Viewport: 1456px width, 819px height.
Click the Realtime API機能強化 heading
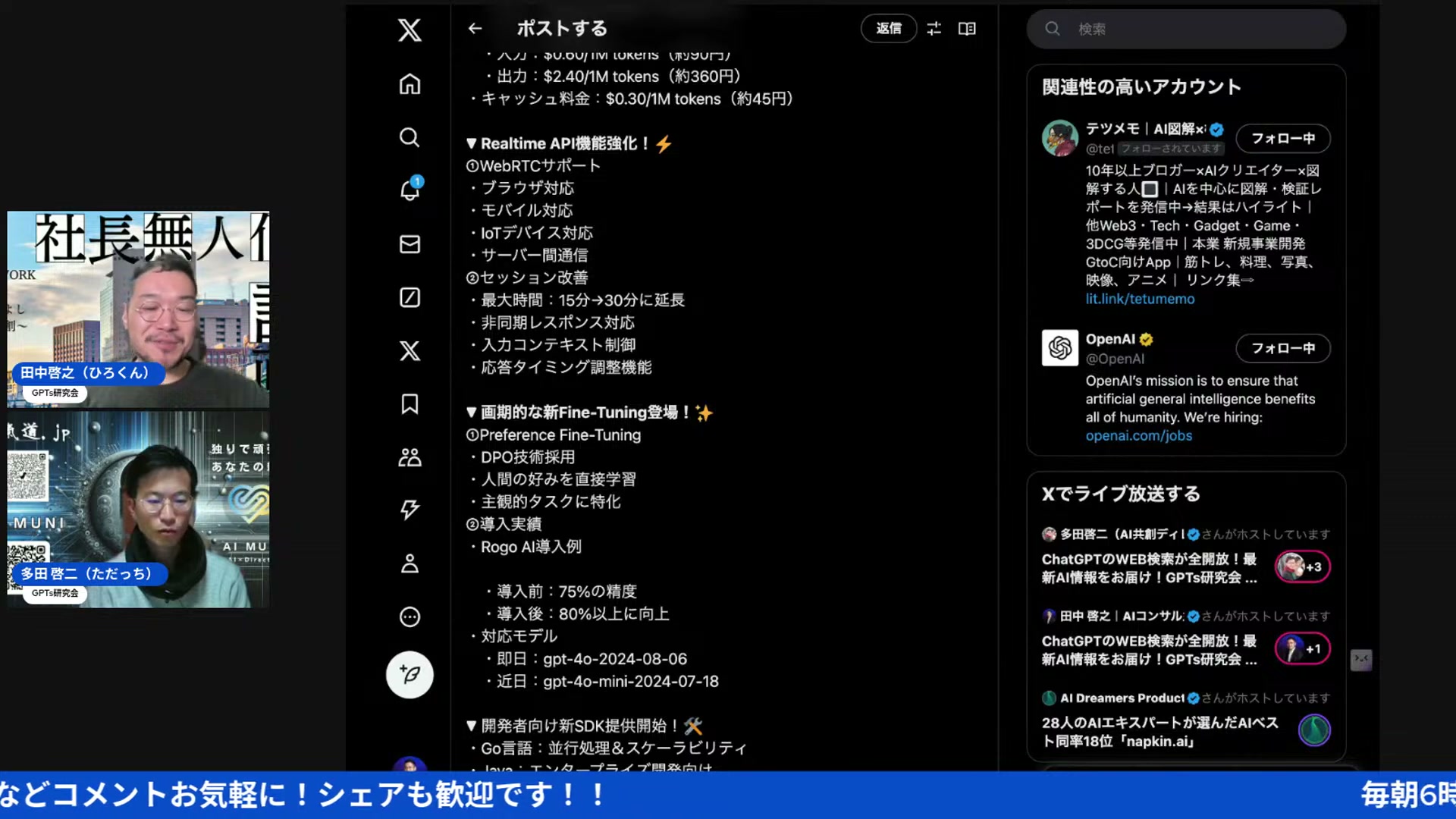[569, 143]
